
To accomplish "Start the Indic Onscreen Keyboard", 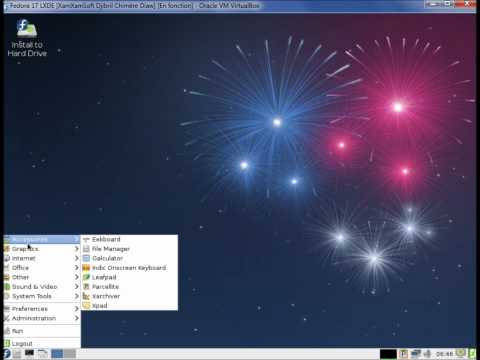I will point(129,268).
